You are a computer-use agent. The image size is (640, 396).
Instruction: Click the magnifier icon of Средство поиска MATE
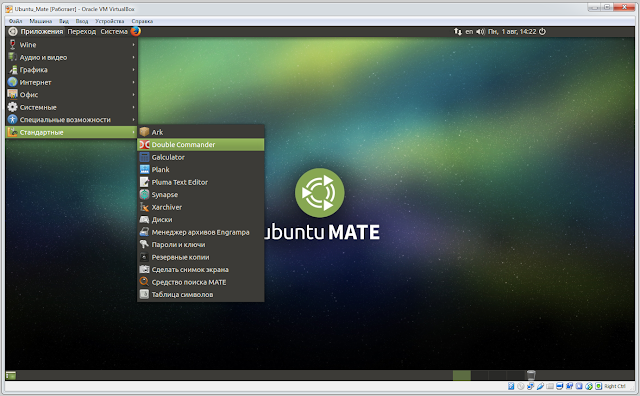click(144, 282)
